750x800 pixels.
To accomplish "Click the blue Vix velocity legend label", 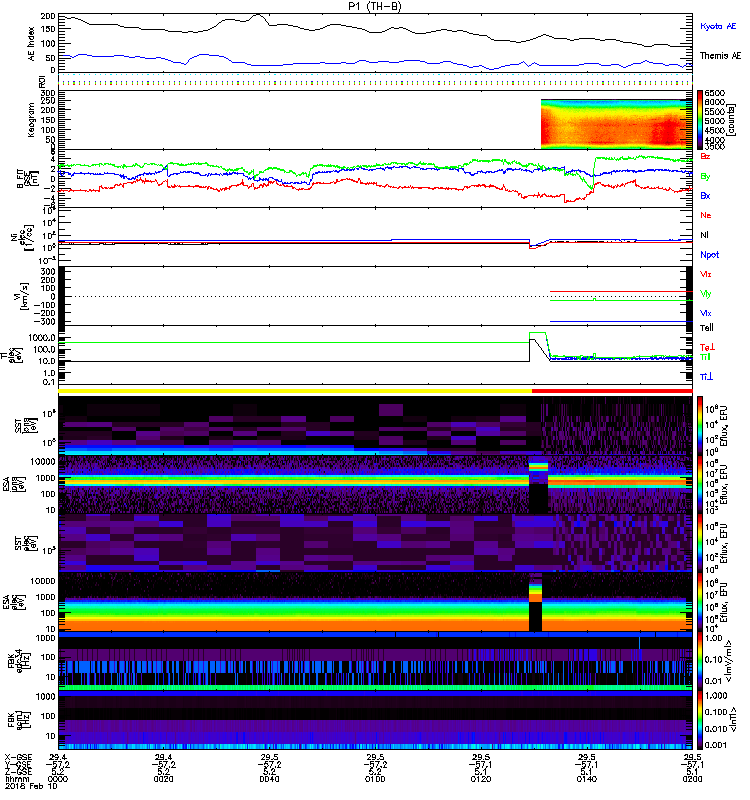I will [706, 313].
